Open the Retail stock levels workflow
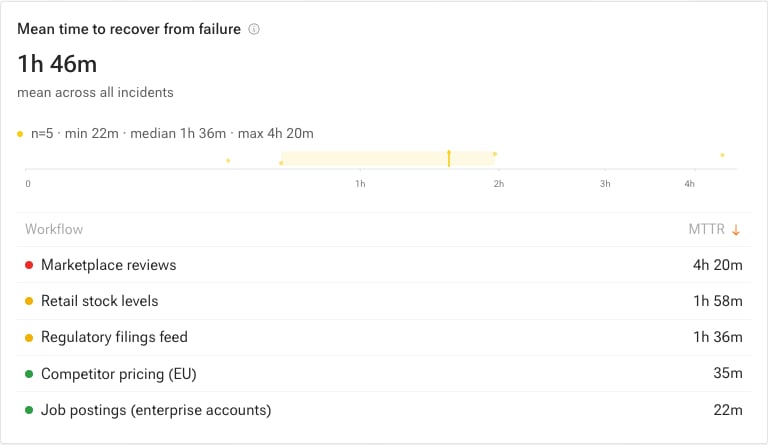 pos(384,301)
